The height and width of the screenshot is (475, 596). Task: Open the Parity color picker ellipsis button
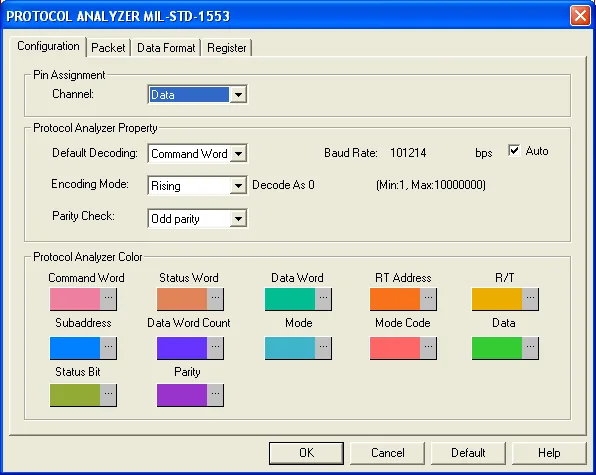(216, 395)
